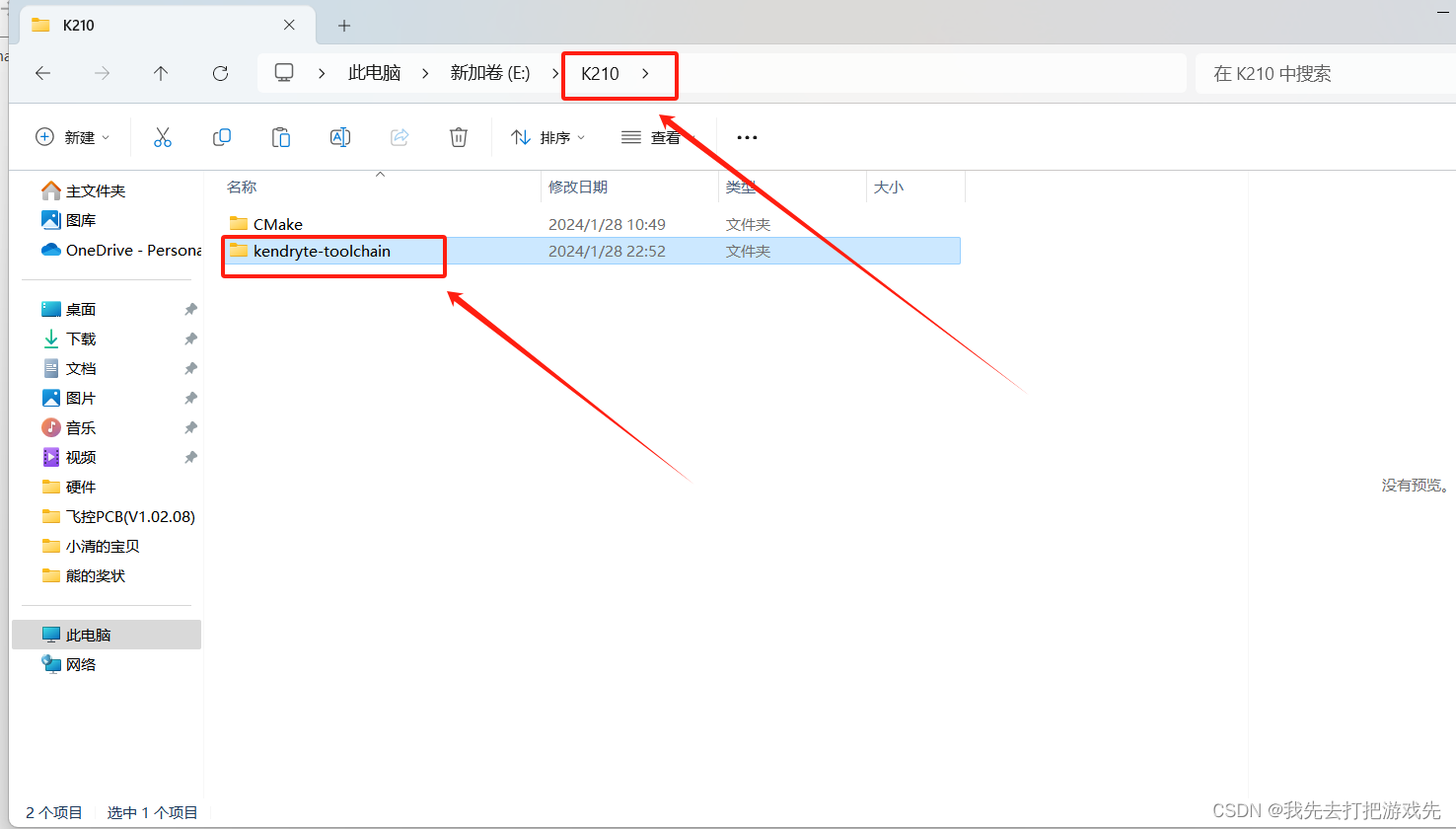This screenshot has width=1456, height=829.
Task: Open 下载 quick access item
Action: 69,339
